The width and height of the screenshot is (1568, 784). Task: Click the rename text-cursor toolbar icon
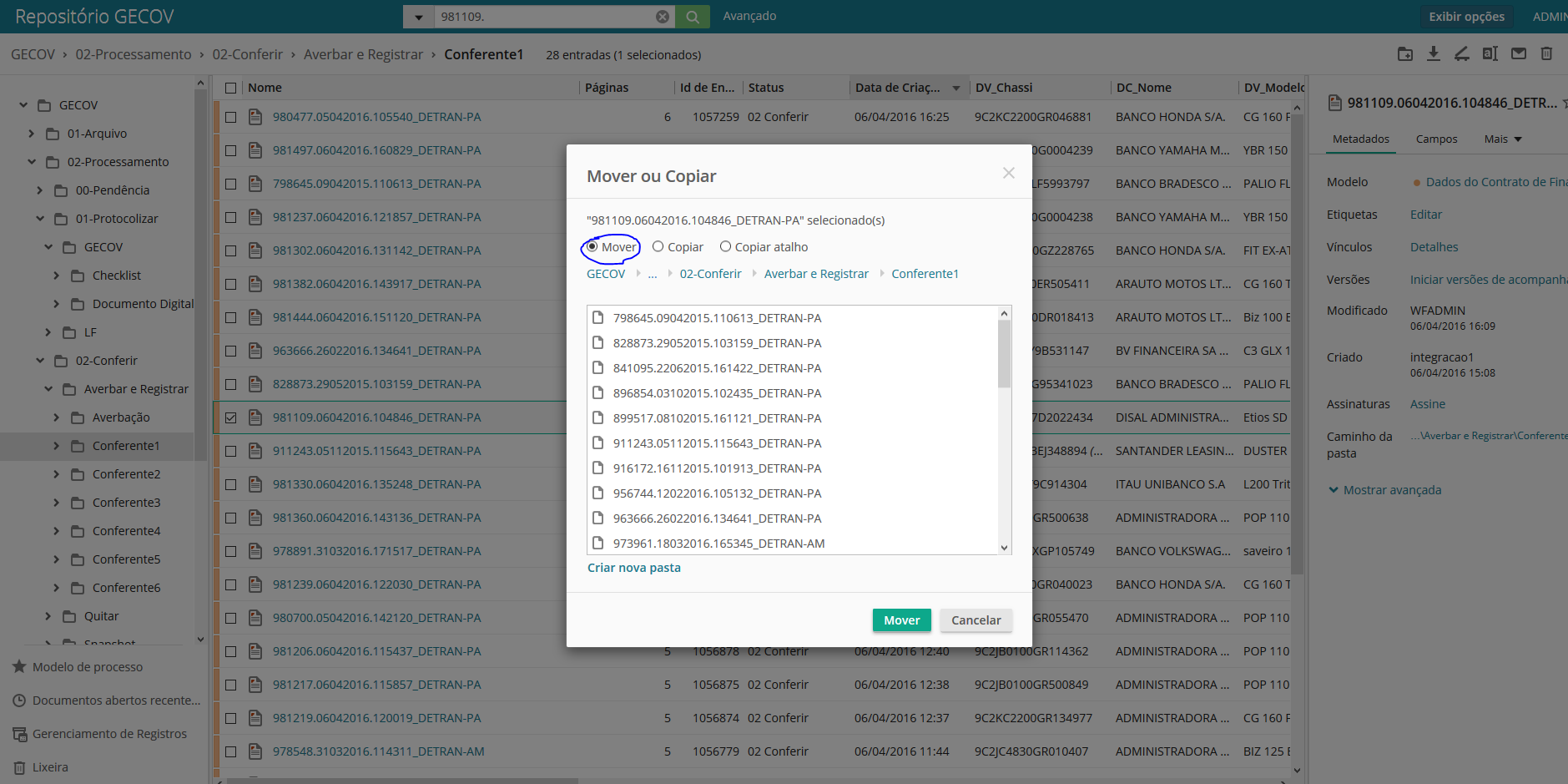(1490, 54)
